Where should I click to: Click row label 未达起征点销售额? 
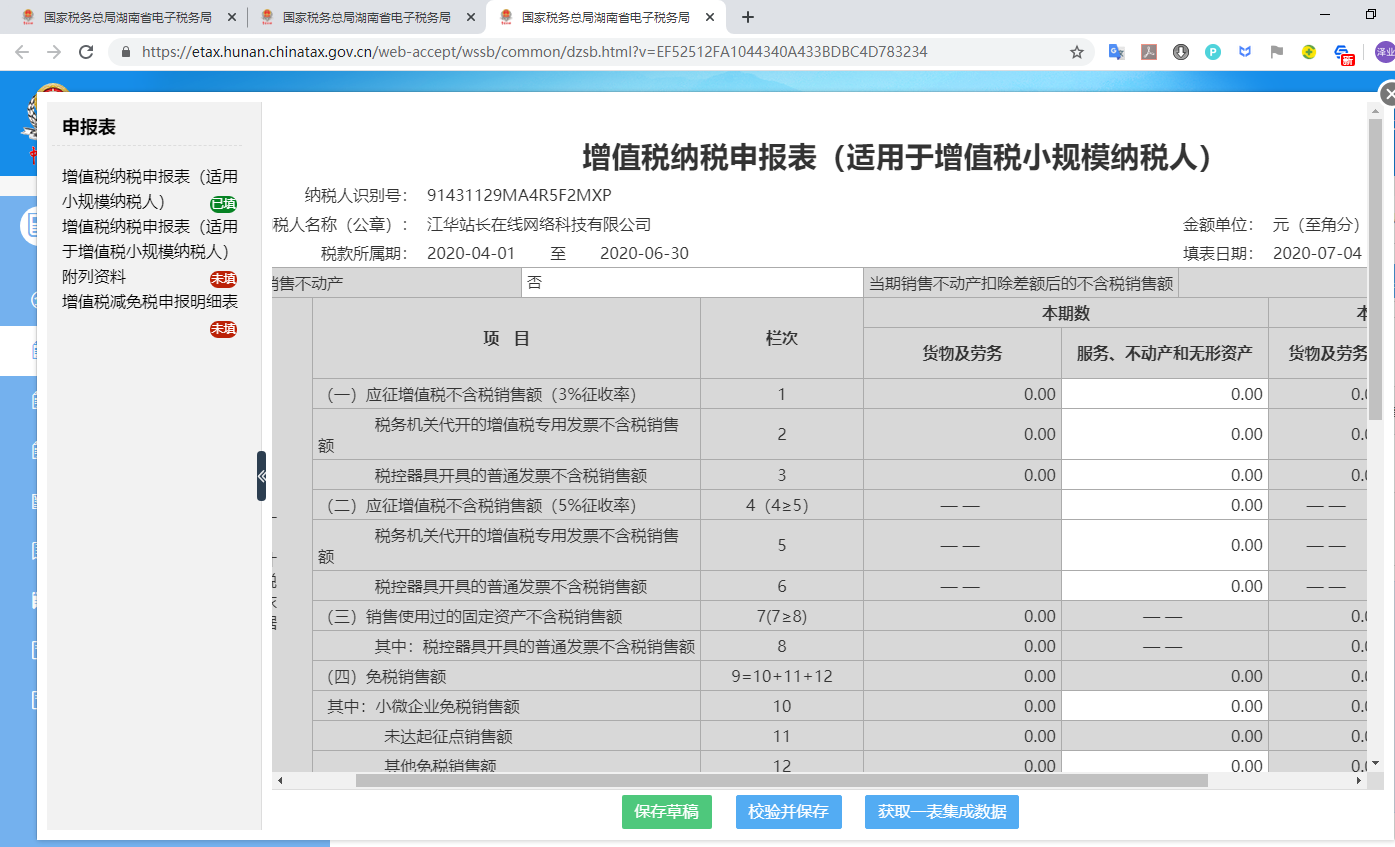click(448, 736)
